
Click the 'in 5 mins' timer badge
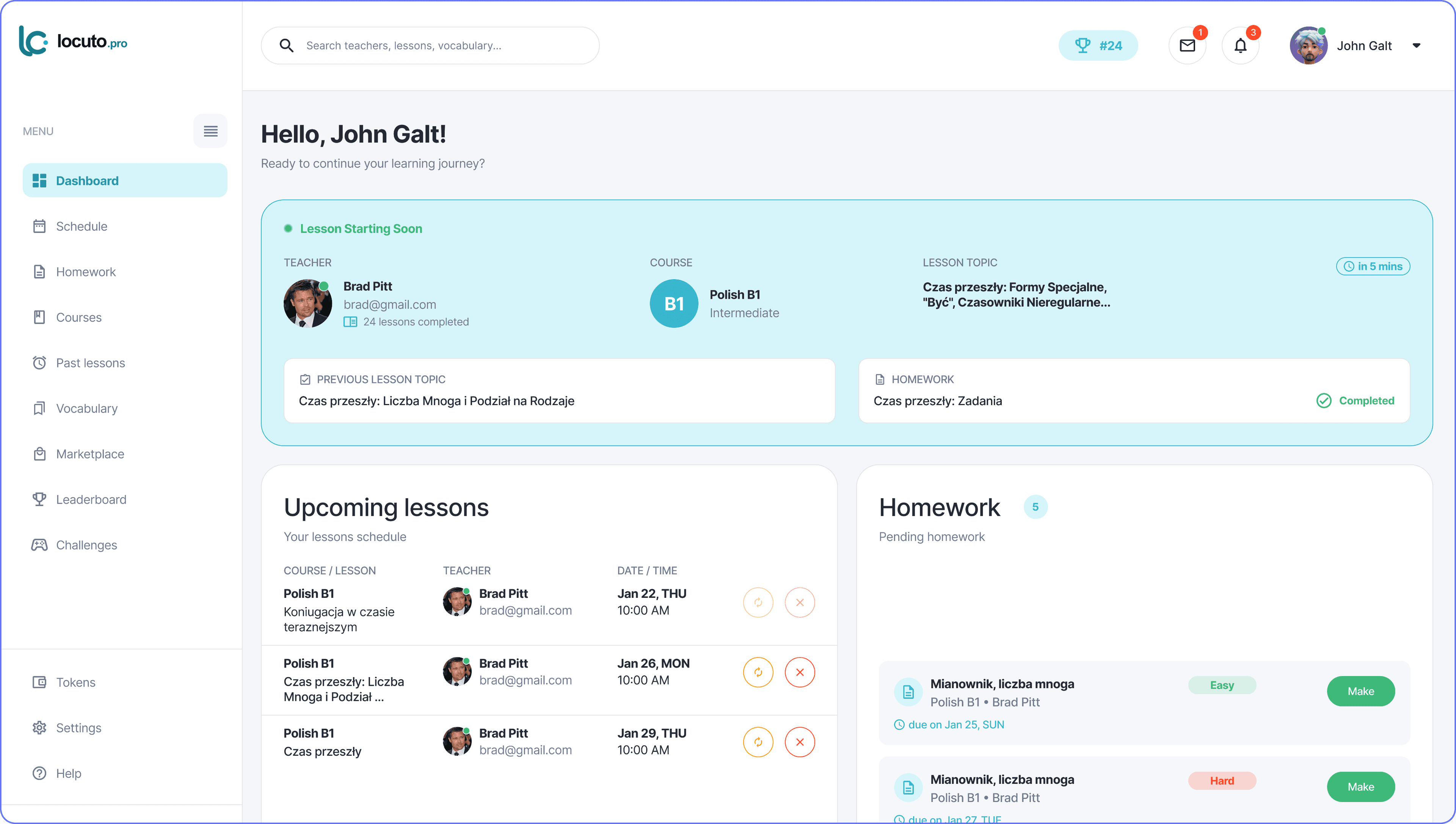click(x=1373, y=267)
